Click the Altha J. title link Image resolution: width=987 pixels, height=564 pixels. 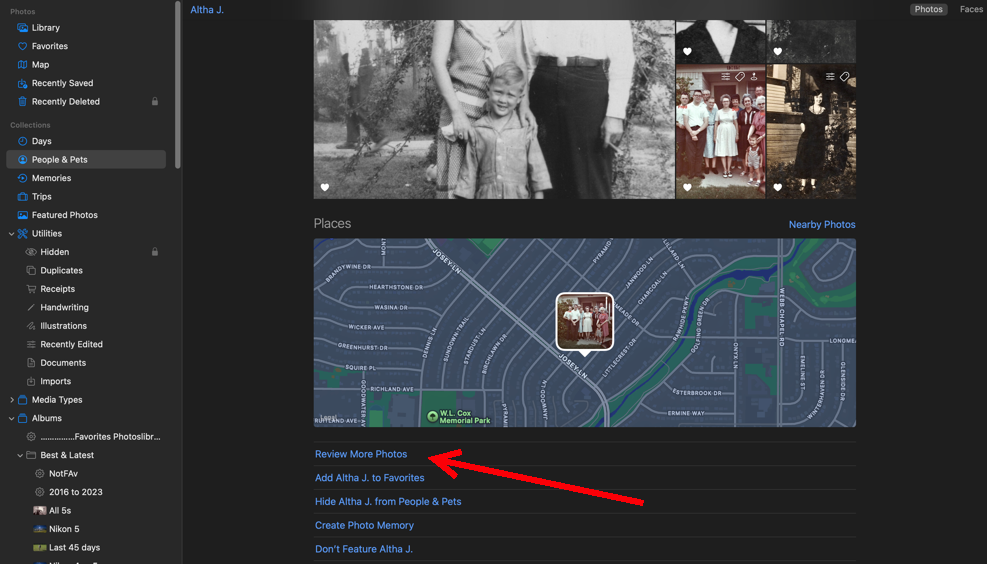point(207,9)
